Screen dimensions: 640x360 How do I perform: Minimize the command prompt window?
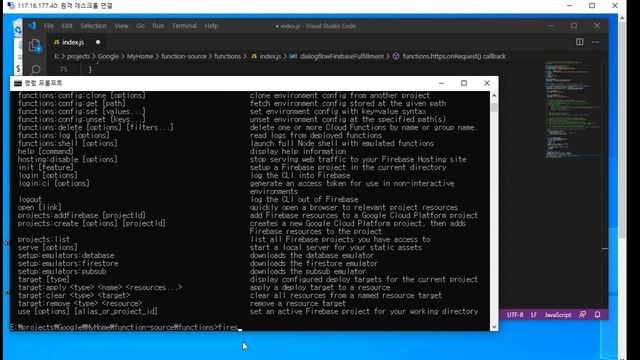pyautogui.click(x=441, y=83)
